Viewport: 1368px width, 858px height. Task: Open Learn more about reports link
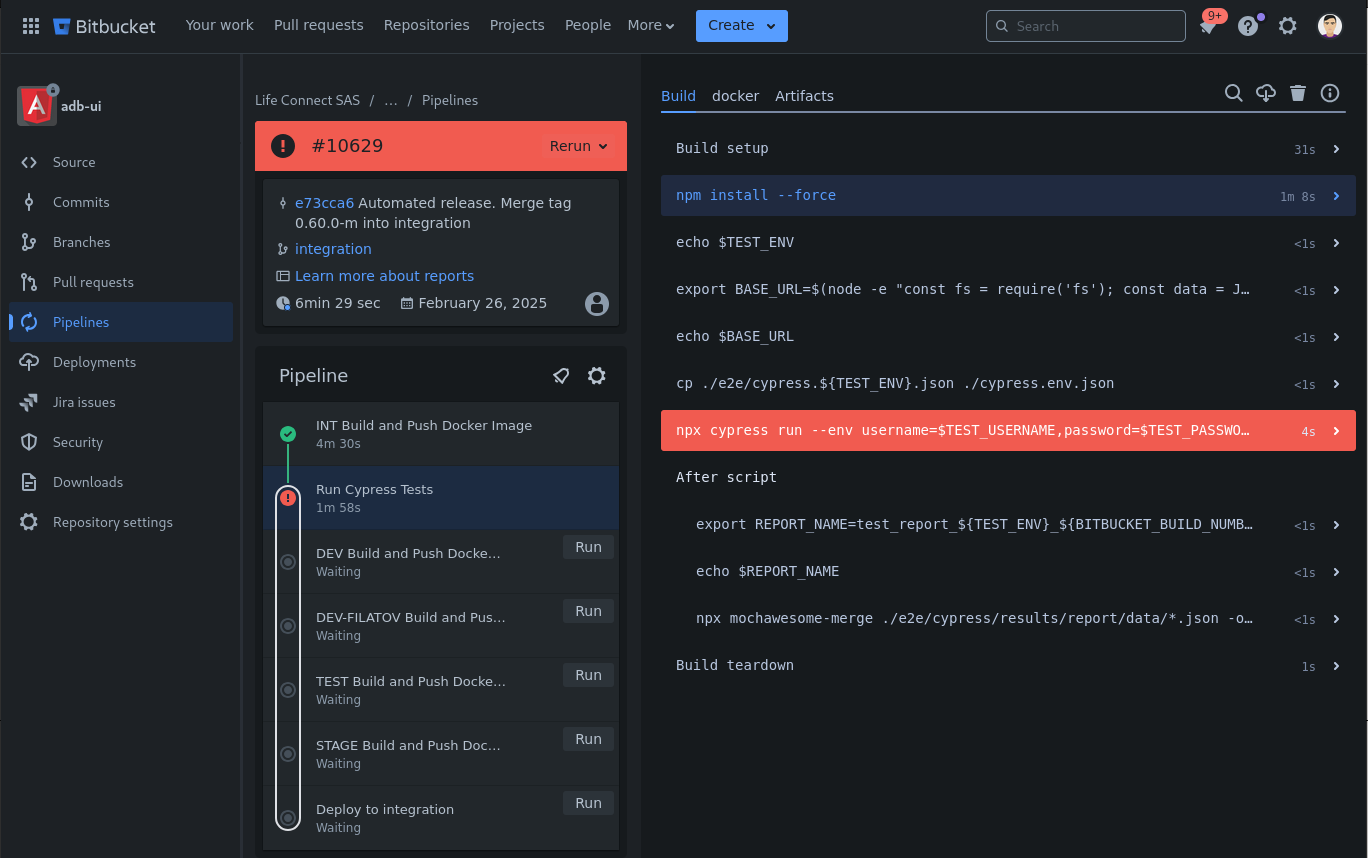coord(384,276)
